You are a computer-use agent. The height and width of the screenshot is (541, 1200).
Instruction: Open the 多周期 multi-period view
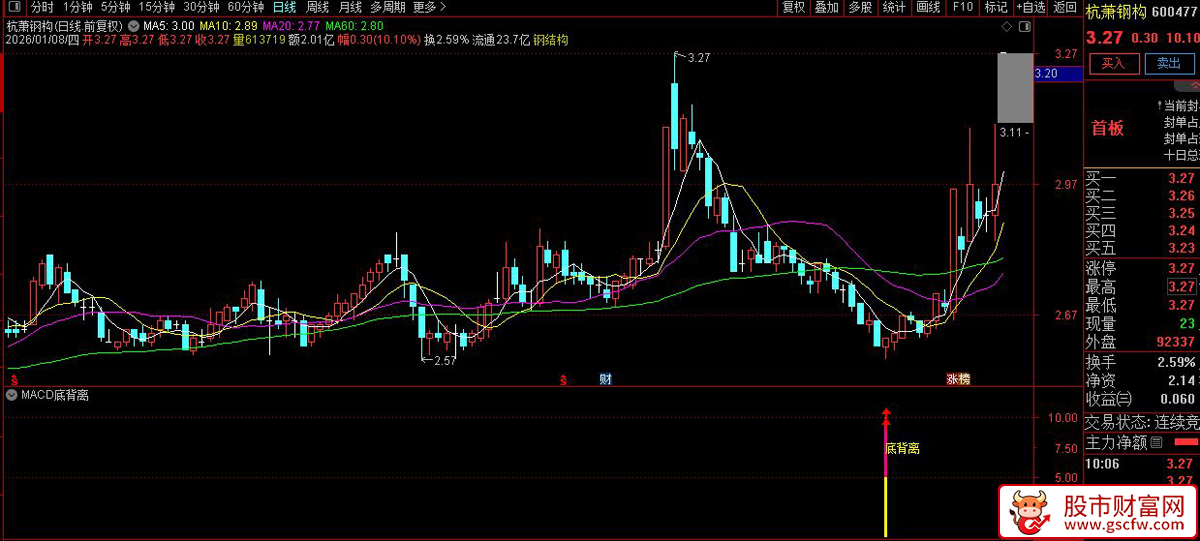click(x=388, y=7)
